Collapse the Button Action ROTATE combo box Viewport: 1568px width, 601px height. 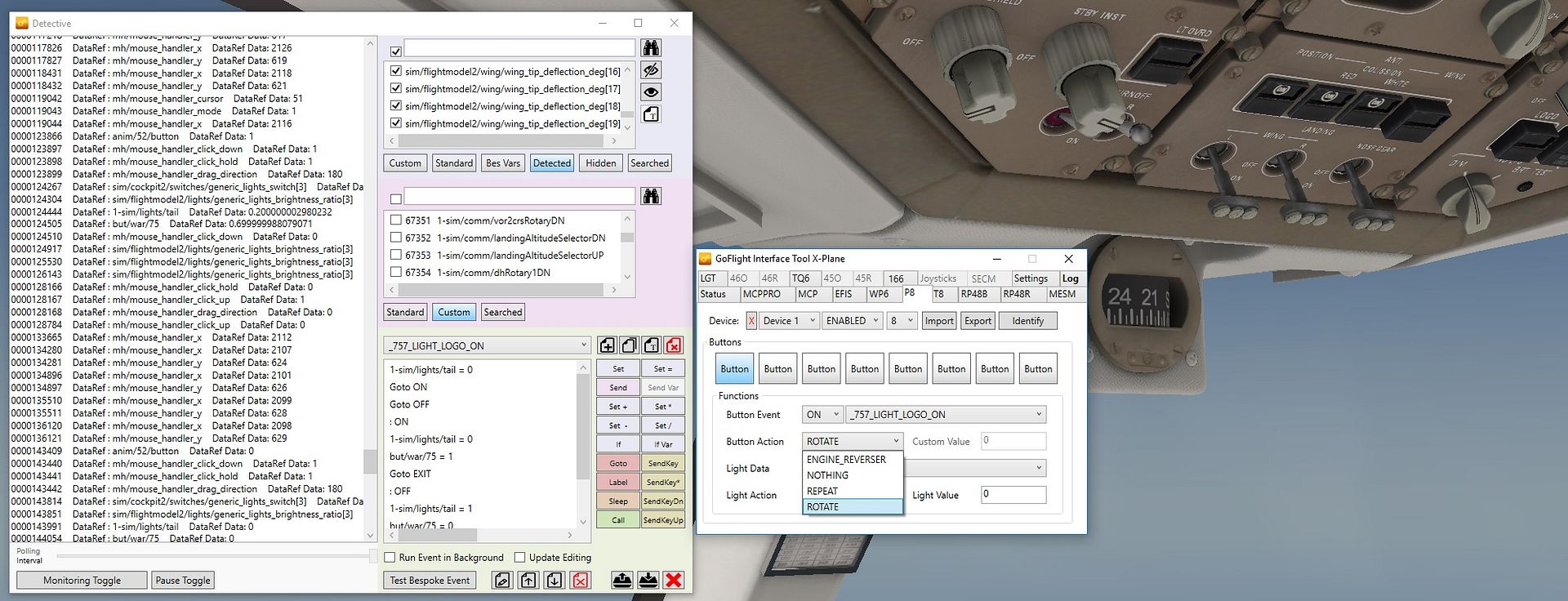[x=853, y=441]
